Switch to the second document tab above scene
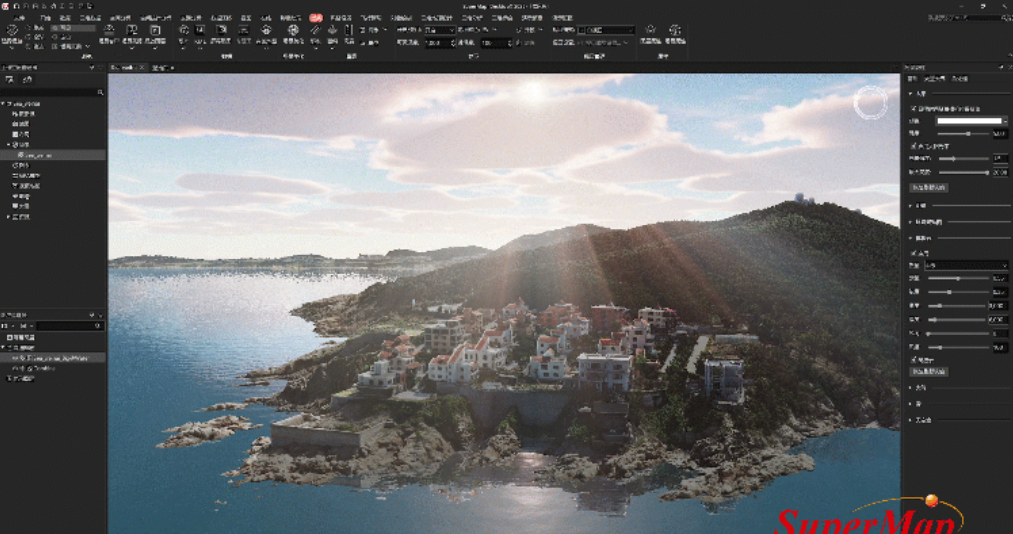The image size is (1013, 534). coord(163,67)
